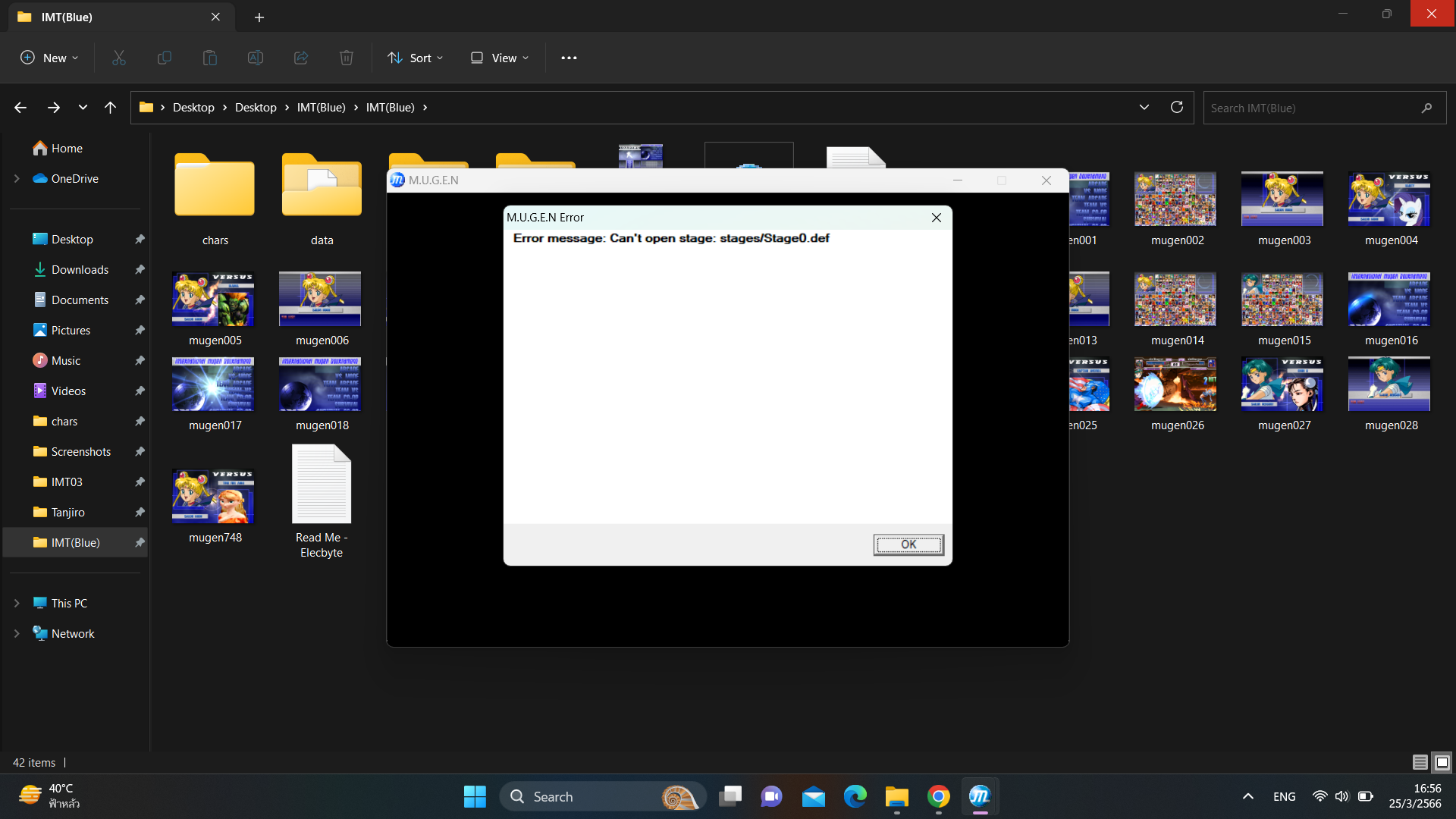Screen dimensions: 1456x819
Task: Open Google Chrome from the taskbar
Action: tap(938, 796)
